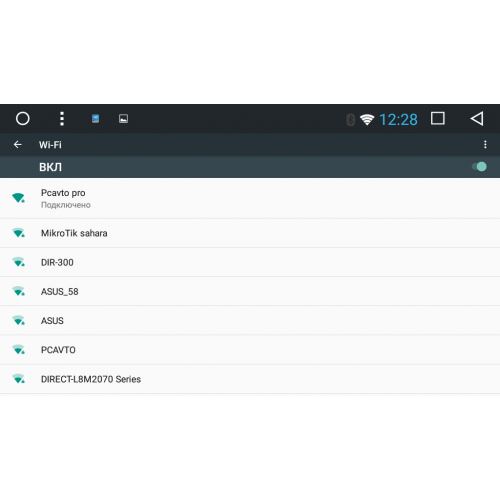The image size is (500, 500).
Task: Tap the Wi-Fi status bar icon
Action: point(367,119)
